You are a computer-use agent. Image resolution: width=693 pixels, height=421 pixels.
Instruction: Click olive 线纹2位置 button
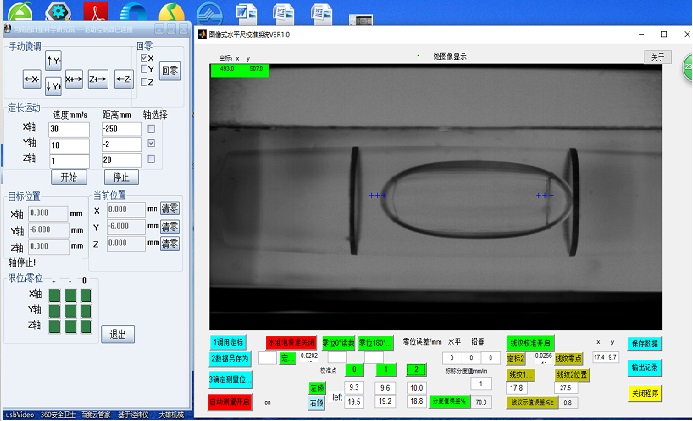pyautogui.click(x=572, y=375)
